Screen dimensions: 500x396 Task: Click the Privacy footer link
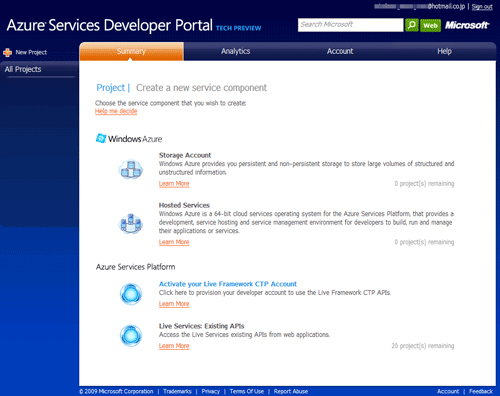[211, 391]
